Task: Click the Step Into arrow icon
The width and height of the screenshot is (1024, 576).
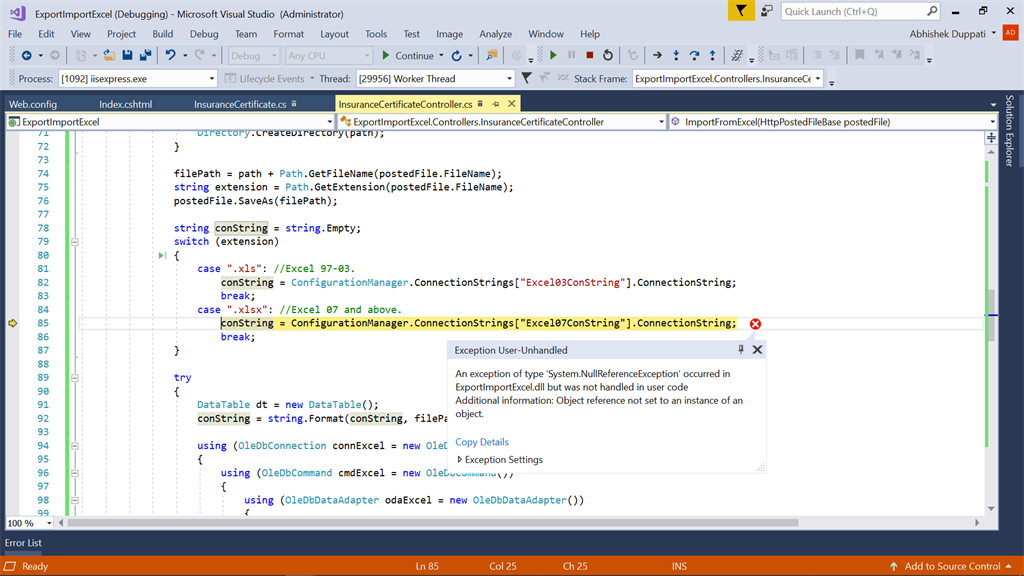Action: [x=677, y=56]
